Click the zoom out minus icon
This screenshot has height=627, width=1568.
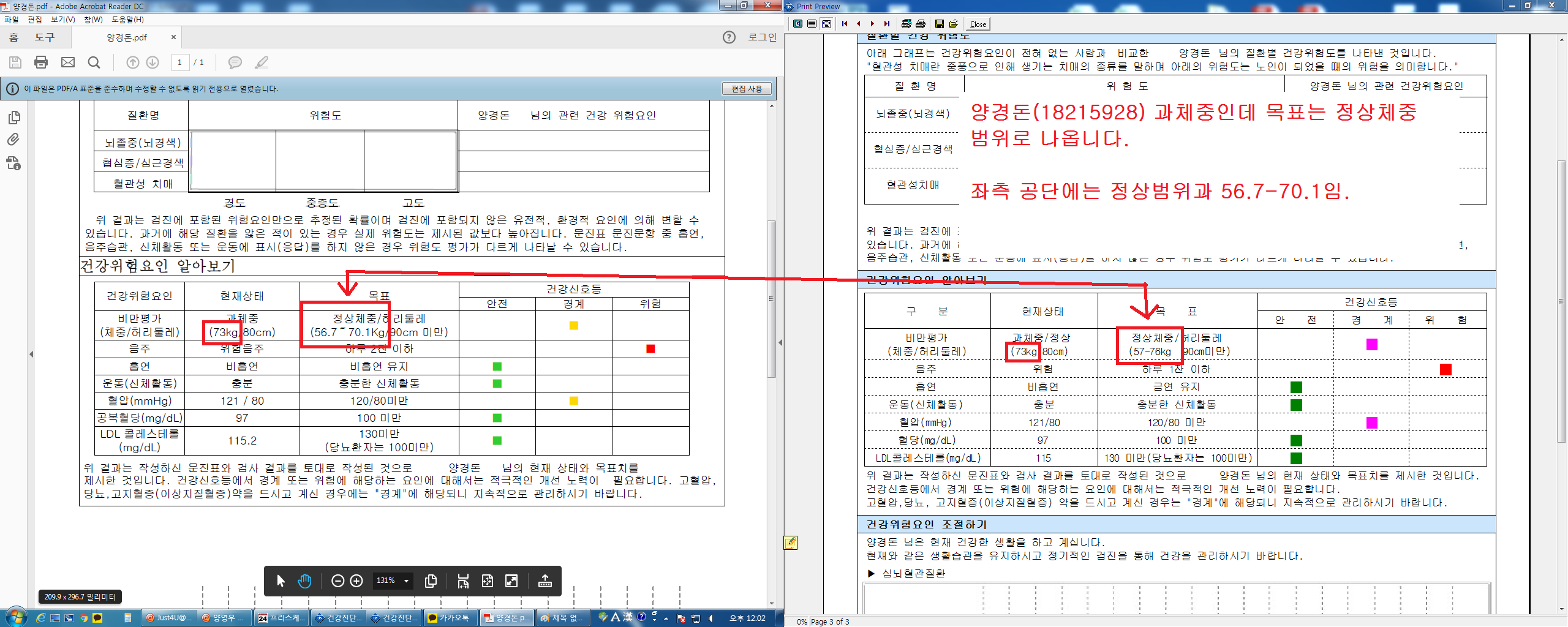pyautogui.click(x=337, y=580)
